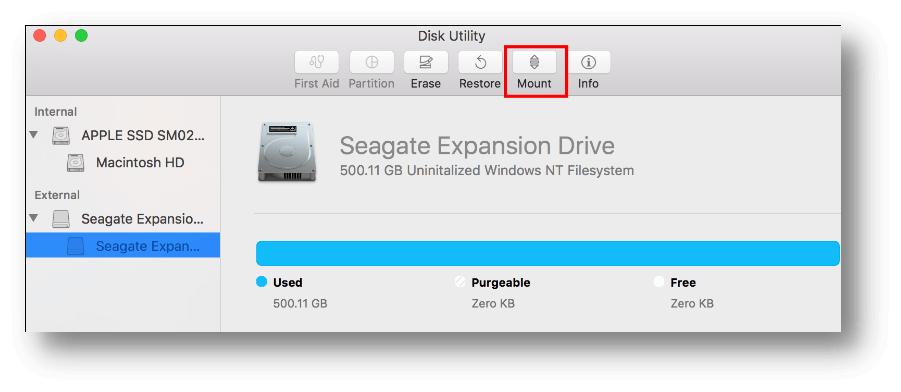Click the striped Purgeable legend dot
The image size is (901, 392).
[460, 282]
